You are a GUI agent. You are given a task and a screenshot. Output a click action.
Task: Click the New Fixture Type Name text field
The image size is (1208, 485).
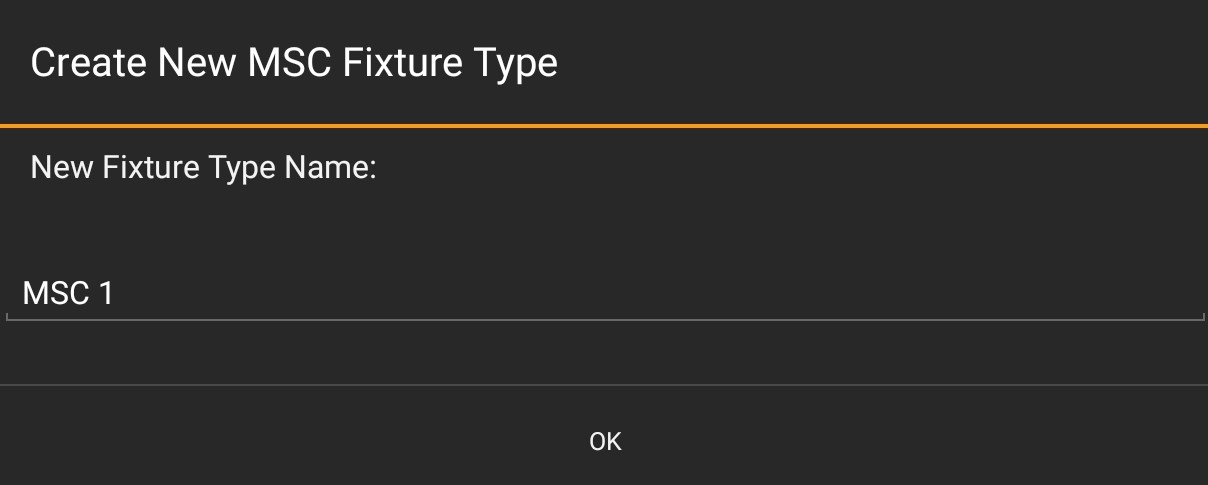click(x=604, y=294)
